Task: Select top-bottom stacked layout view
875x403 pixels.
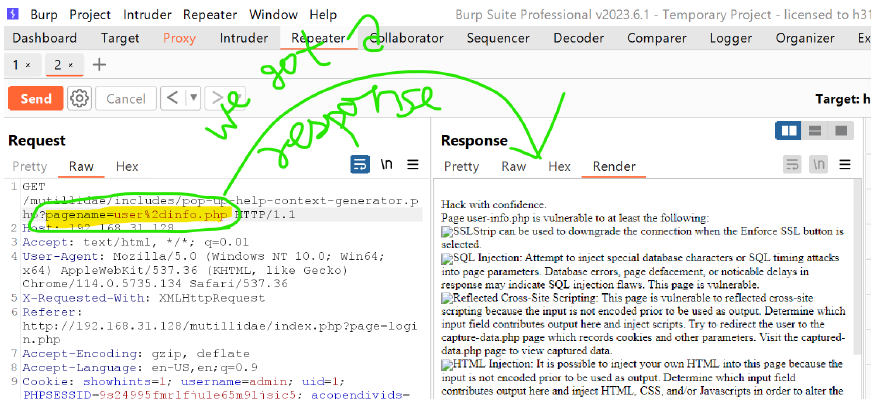Action: [815, 131]
